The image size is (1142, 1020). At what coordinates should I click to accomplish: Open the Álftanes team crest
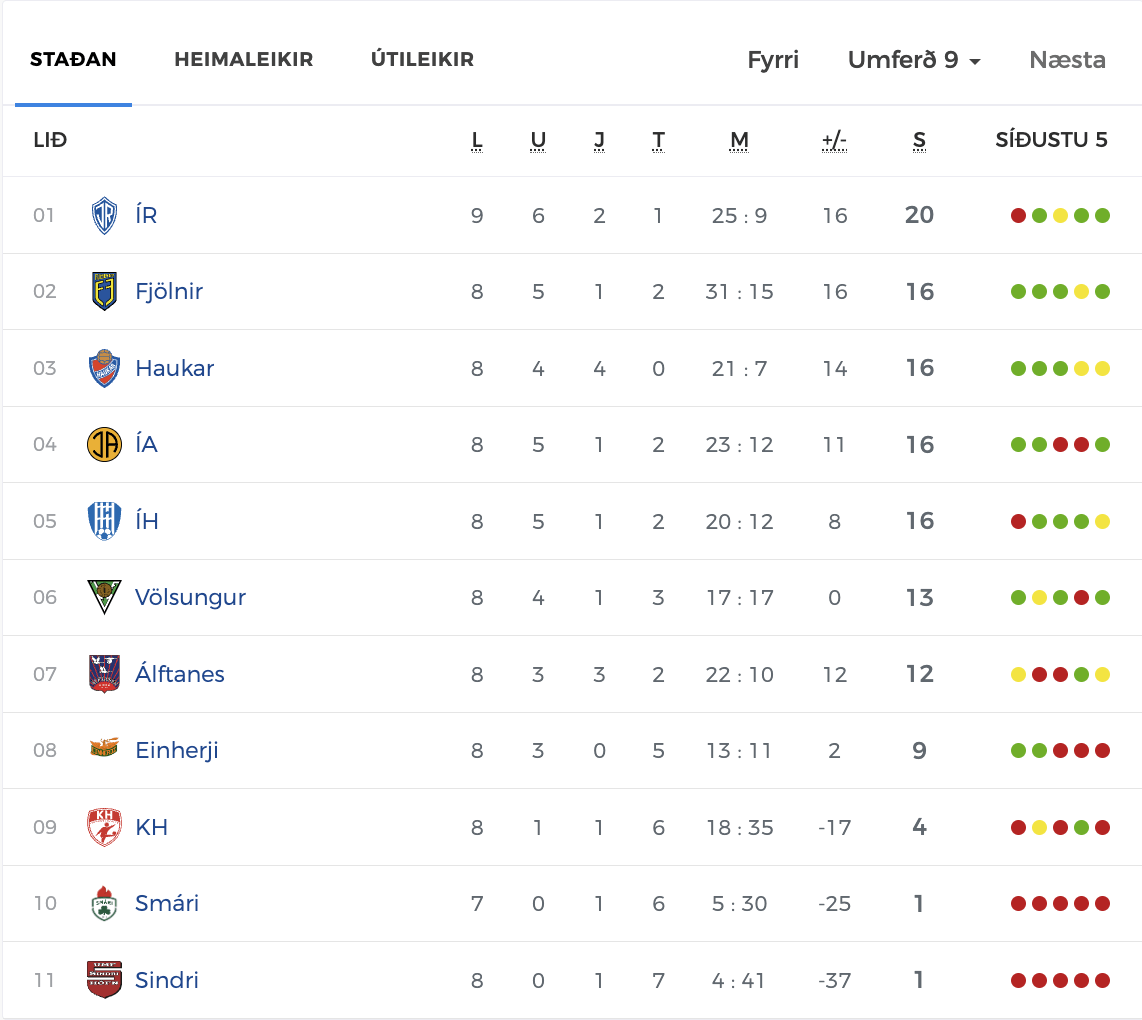point(104,674)
